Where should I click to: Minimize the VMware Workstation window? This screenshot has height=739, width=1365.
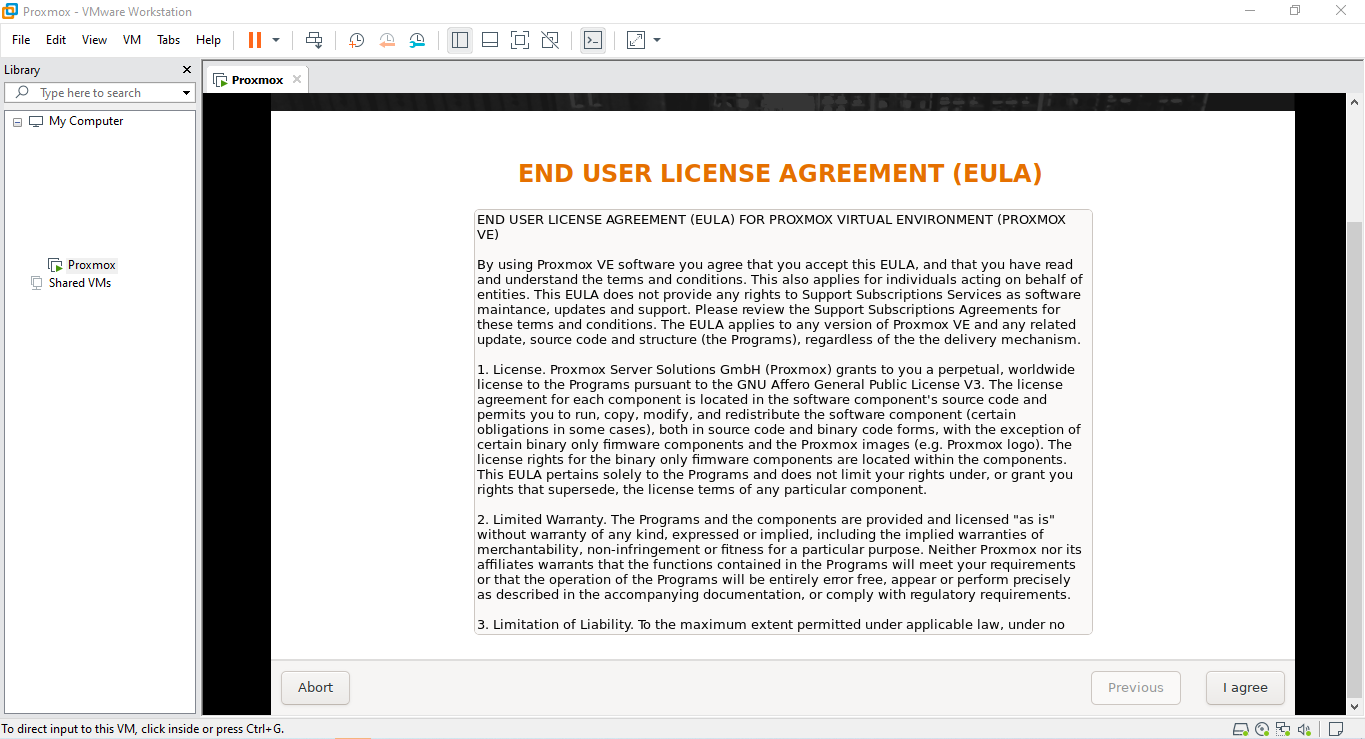coord(1249,11)
